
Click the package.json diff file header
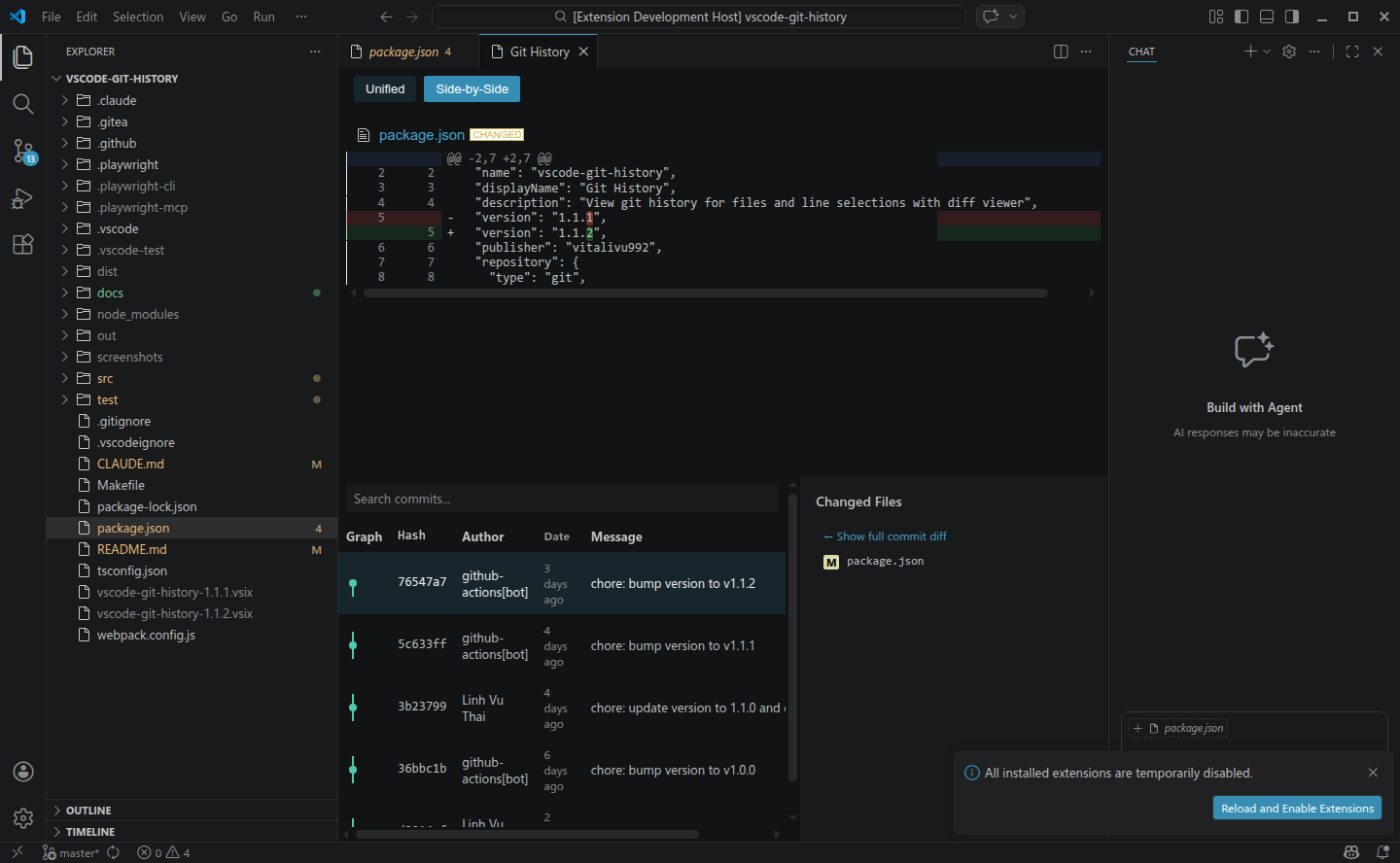[x=422, y=135]
